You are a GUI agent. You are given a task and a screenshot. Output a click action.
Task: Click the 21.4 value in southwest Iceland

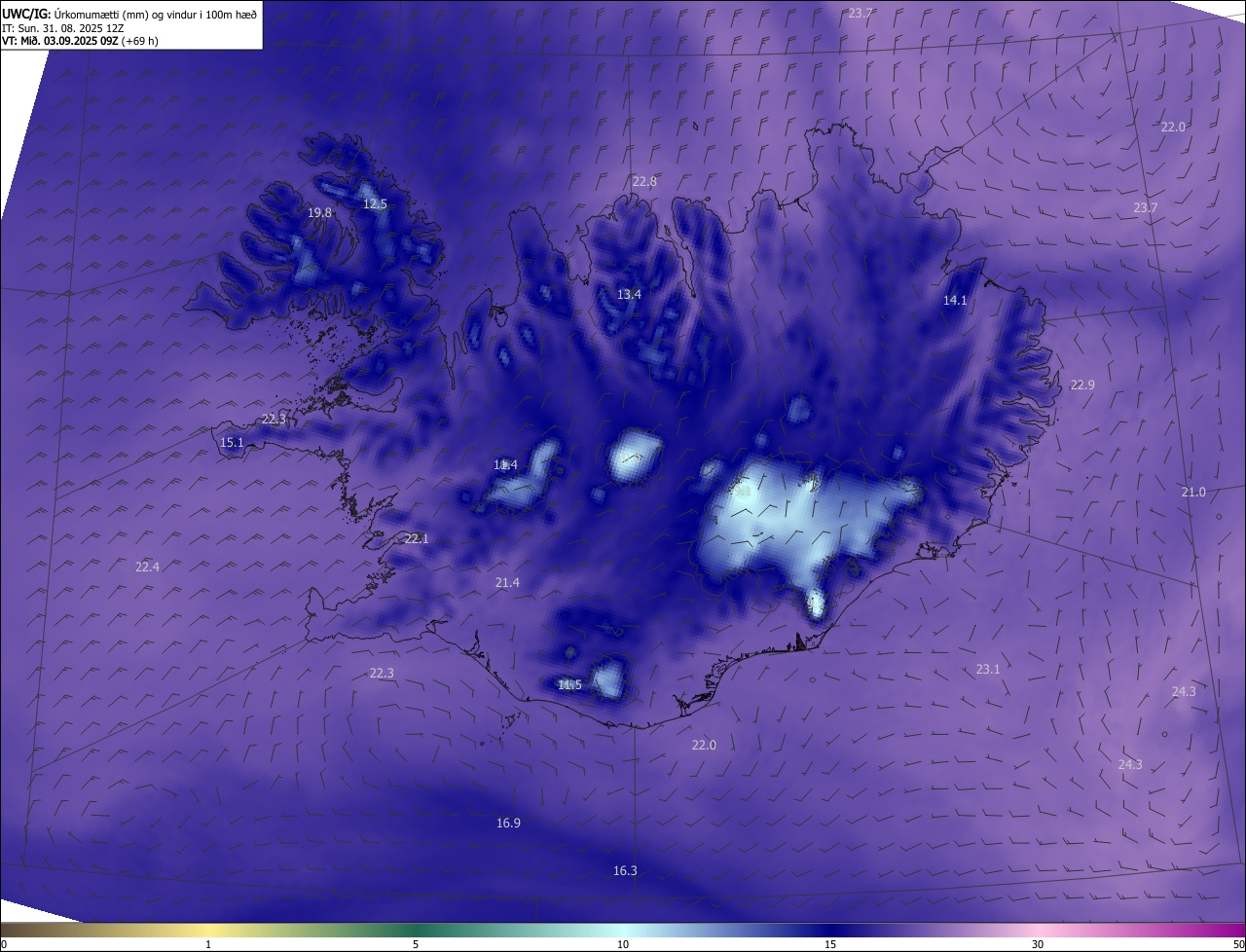[507, 582]
